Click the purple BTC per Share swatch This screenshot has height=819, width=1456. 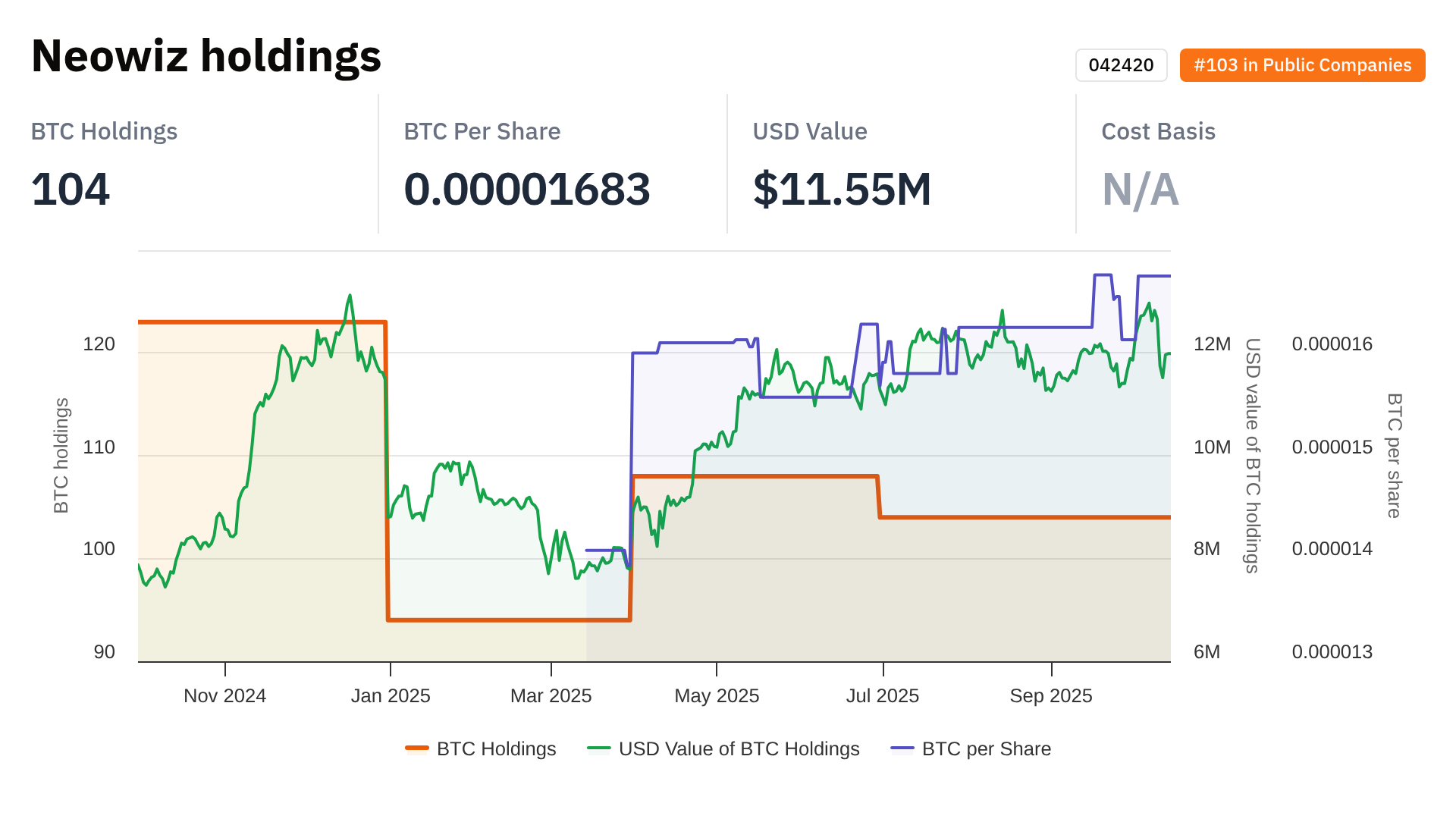tap(902, 748)
